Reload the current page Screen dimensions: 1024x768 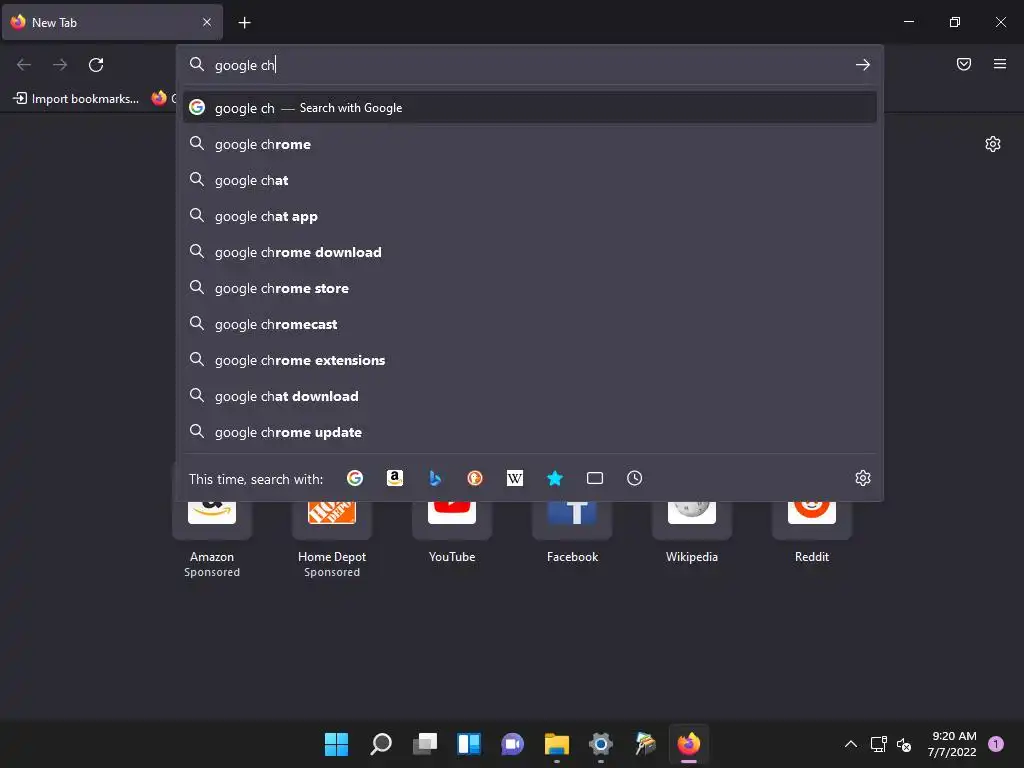[x=96, y=65]
